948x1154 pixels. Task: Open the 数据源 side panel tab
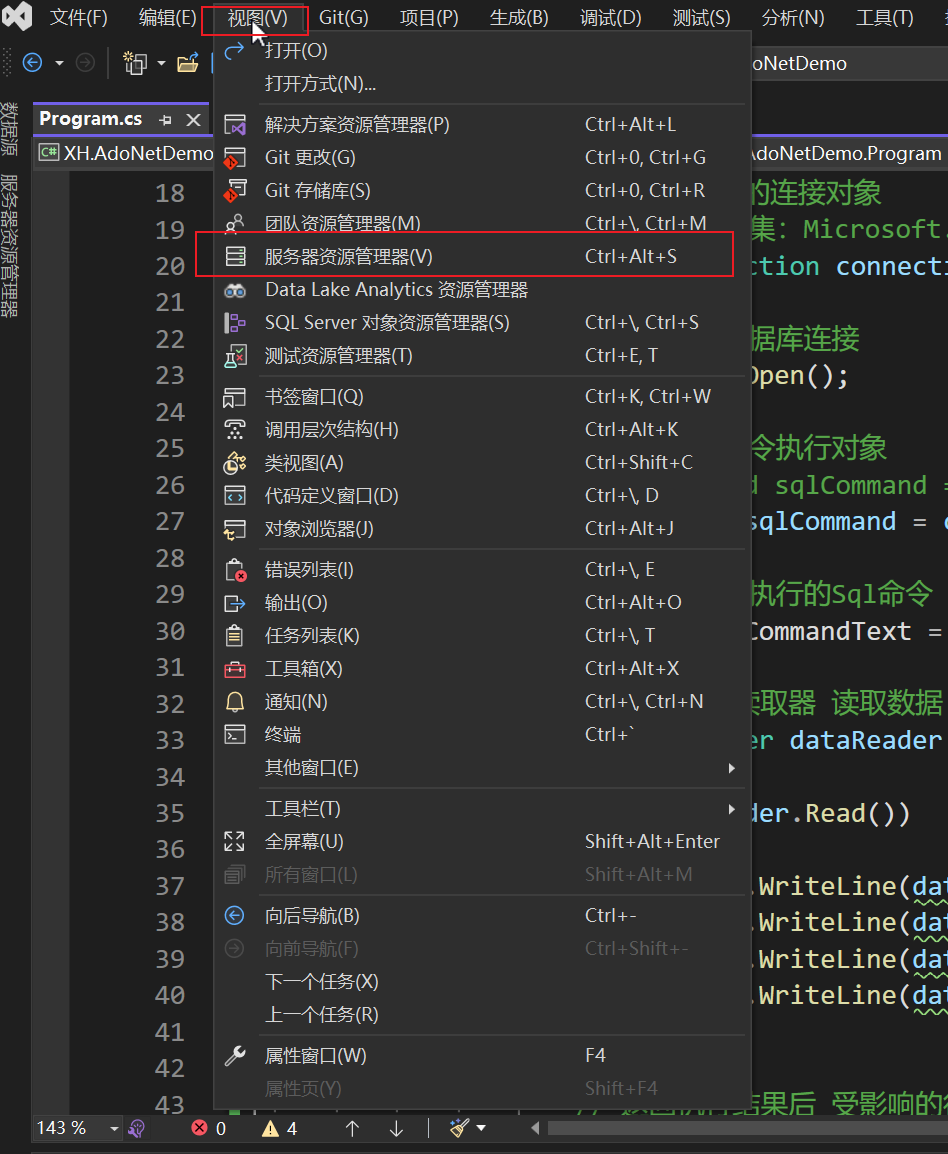click(x=8, y=128)
